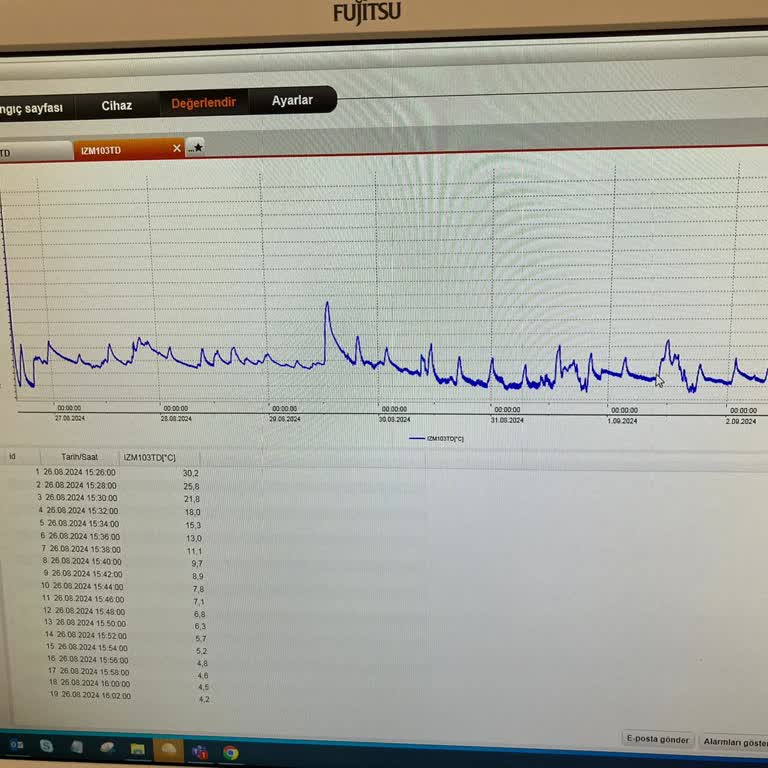Click the 28.08.2024 date label on the axis
The width and height of the screenshot is (768, 768).
(x=176, y=419)
